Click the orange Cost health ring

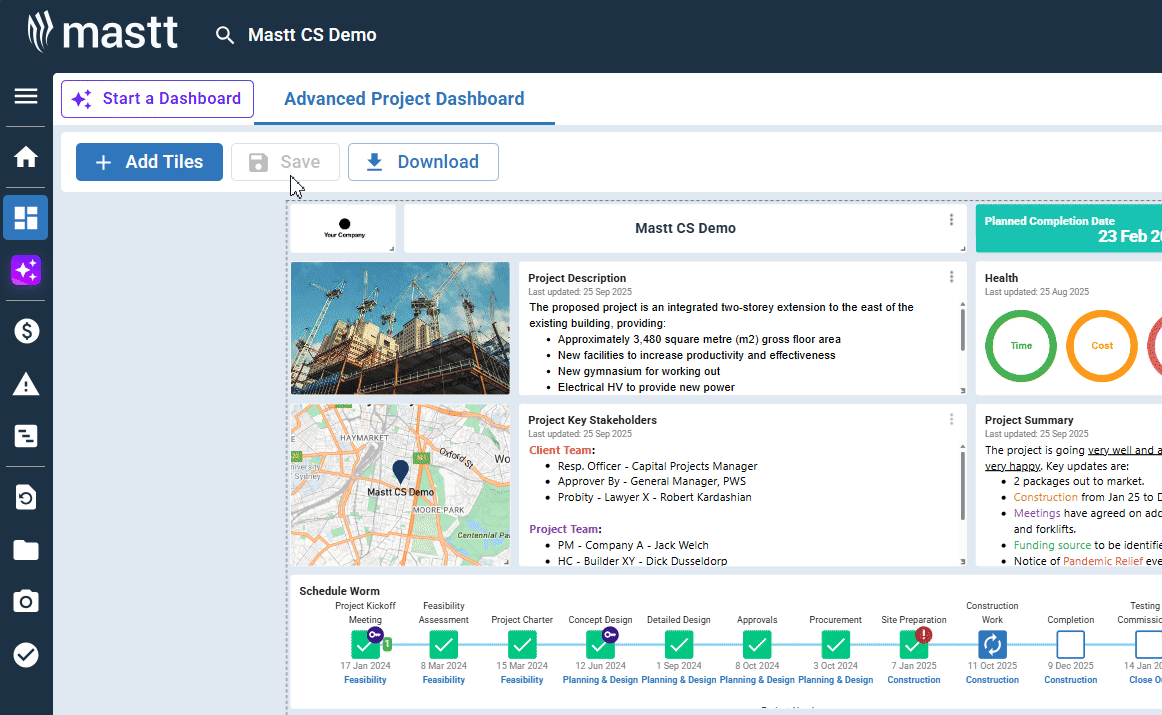click(1102, 346)
